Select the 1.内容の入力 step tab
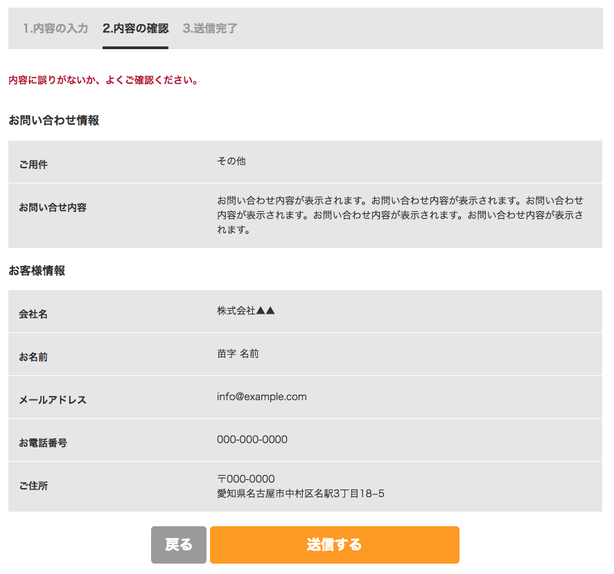The image size is (614, 574). coord(55,28)
